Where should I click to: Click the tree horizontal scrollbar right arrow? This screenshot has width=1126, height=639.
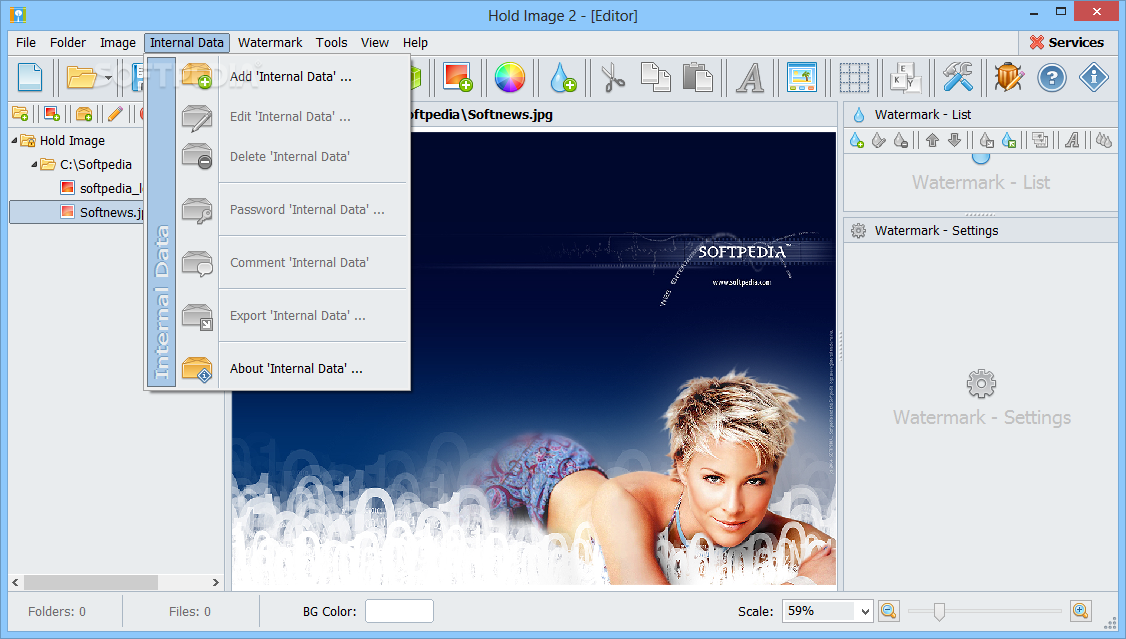(x=215, y=582)
